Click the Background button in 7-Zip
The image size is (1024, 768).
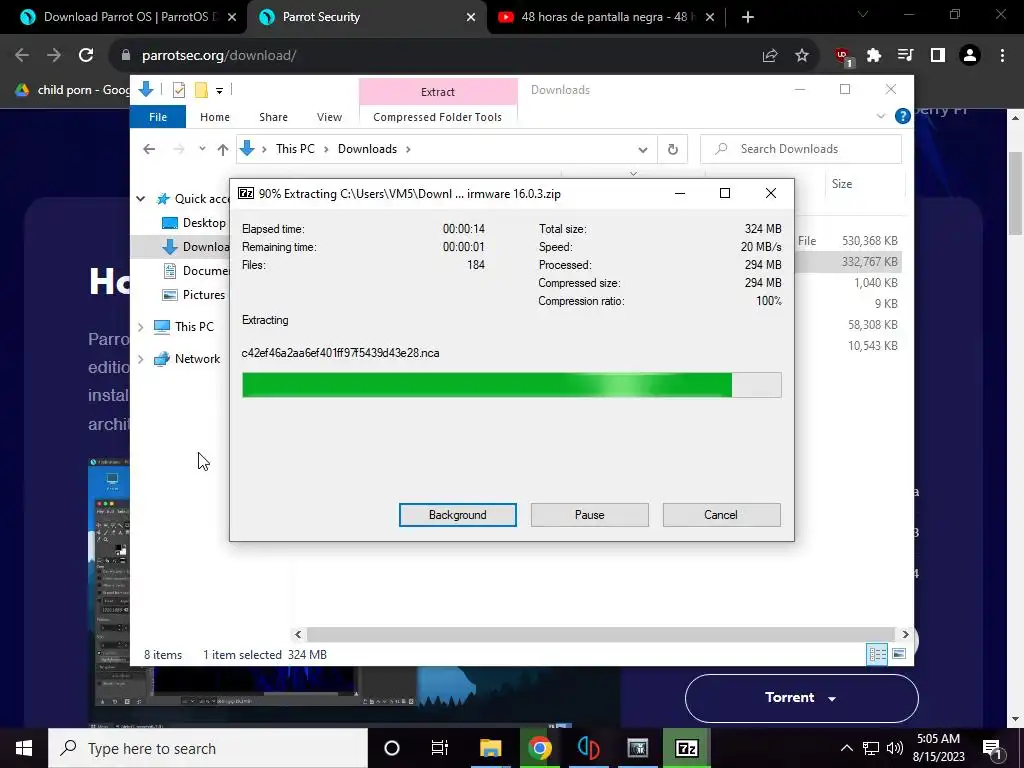tap(458, 515)
